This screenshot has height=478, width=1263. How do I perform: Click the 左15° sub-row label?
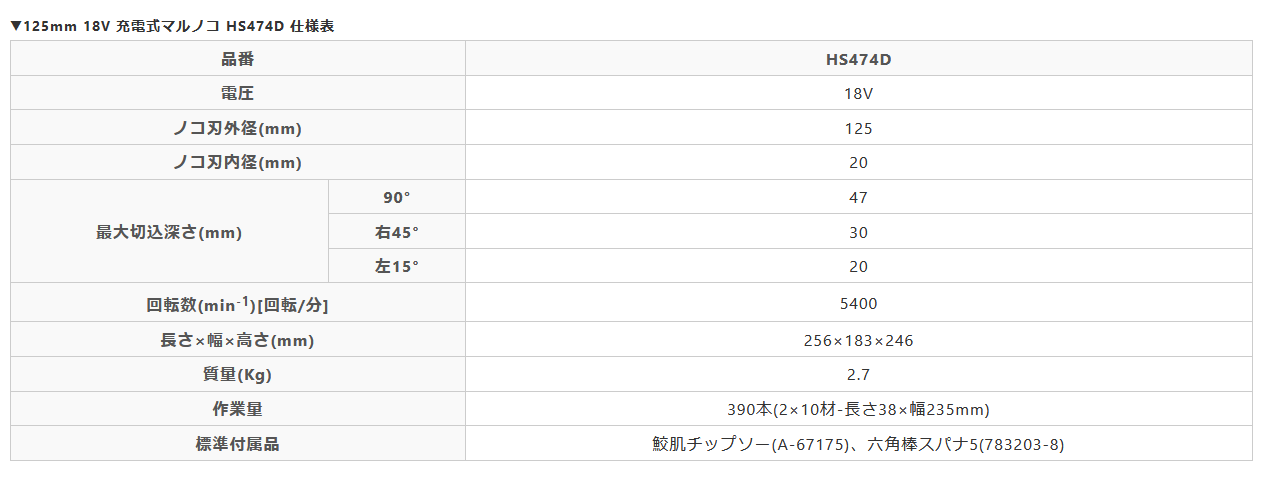pos(396,267)
